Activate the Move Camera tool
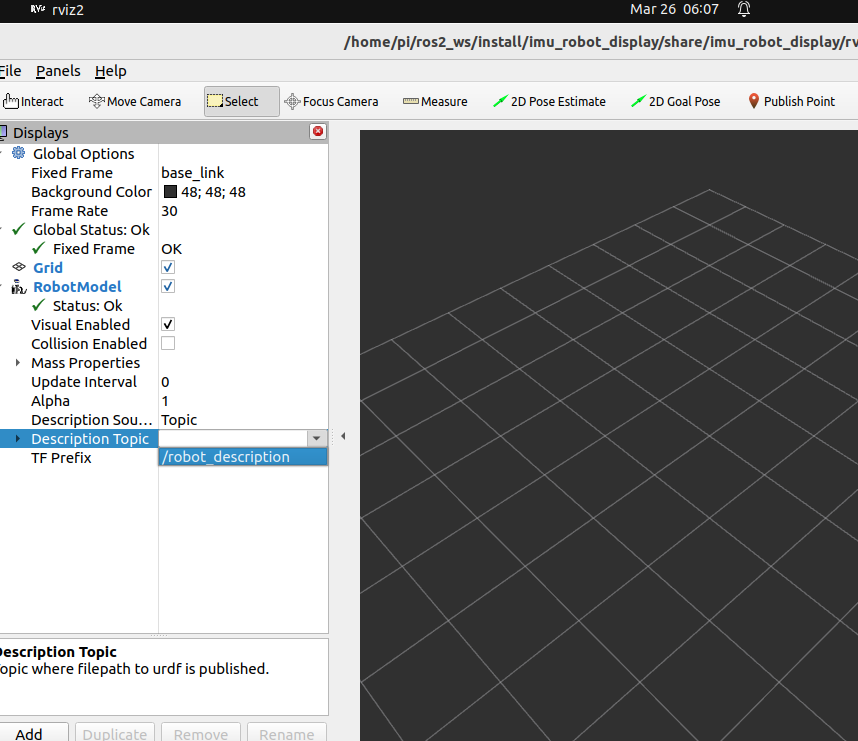Viewport: 858px width, 741px height. [135, 102]
